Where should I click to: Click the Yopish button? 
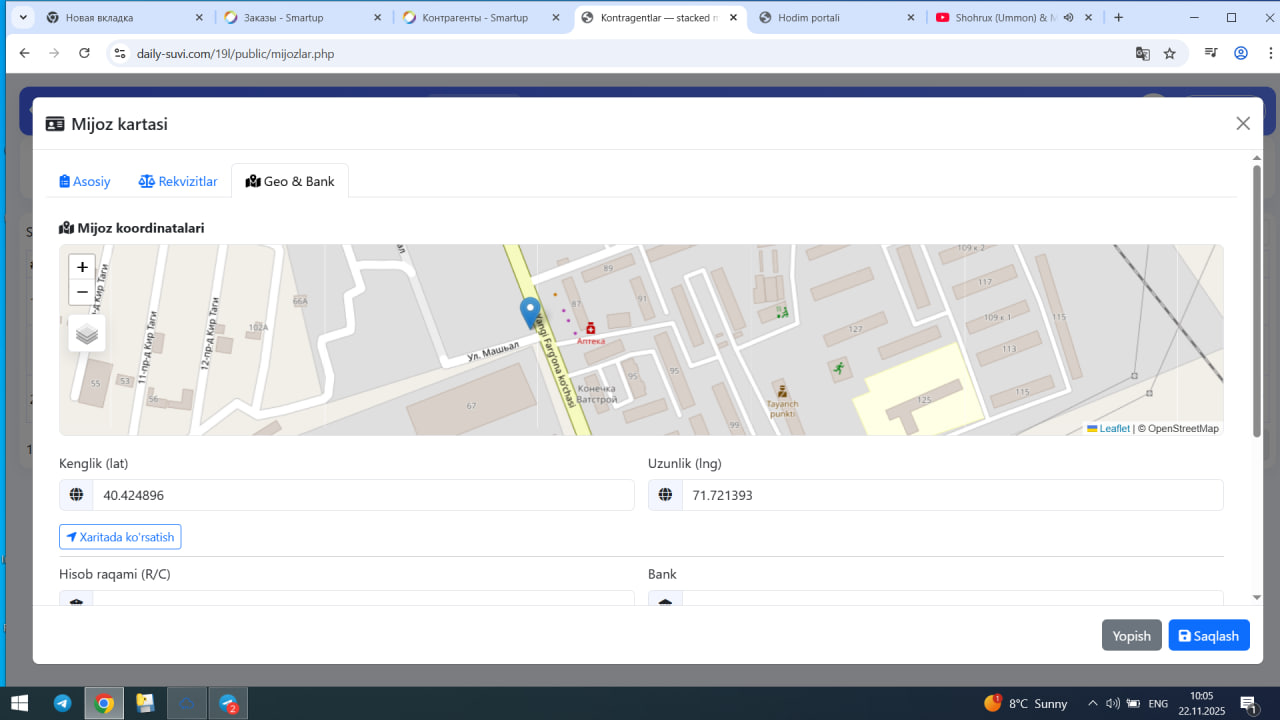pos(1131,636)
